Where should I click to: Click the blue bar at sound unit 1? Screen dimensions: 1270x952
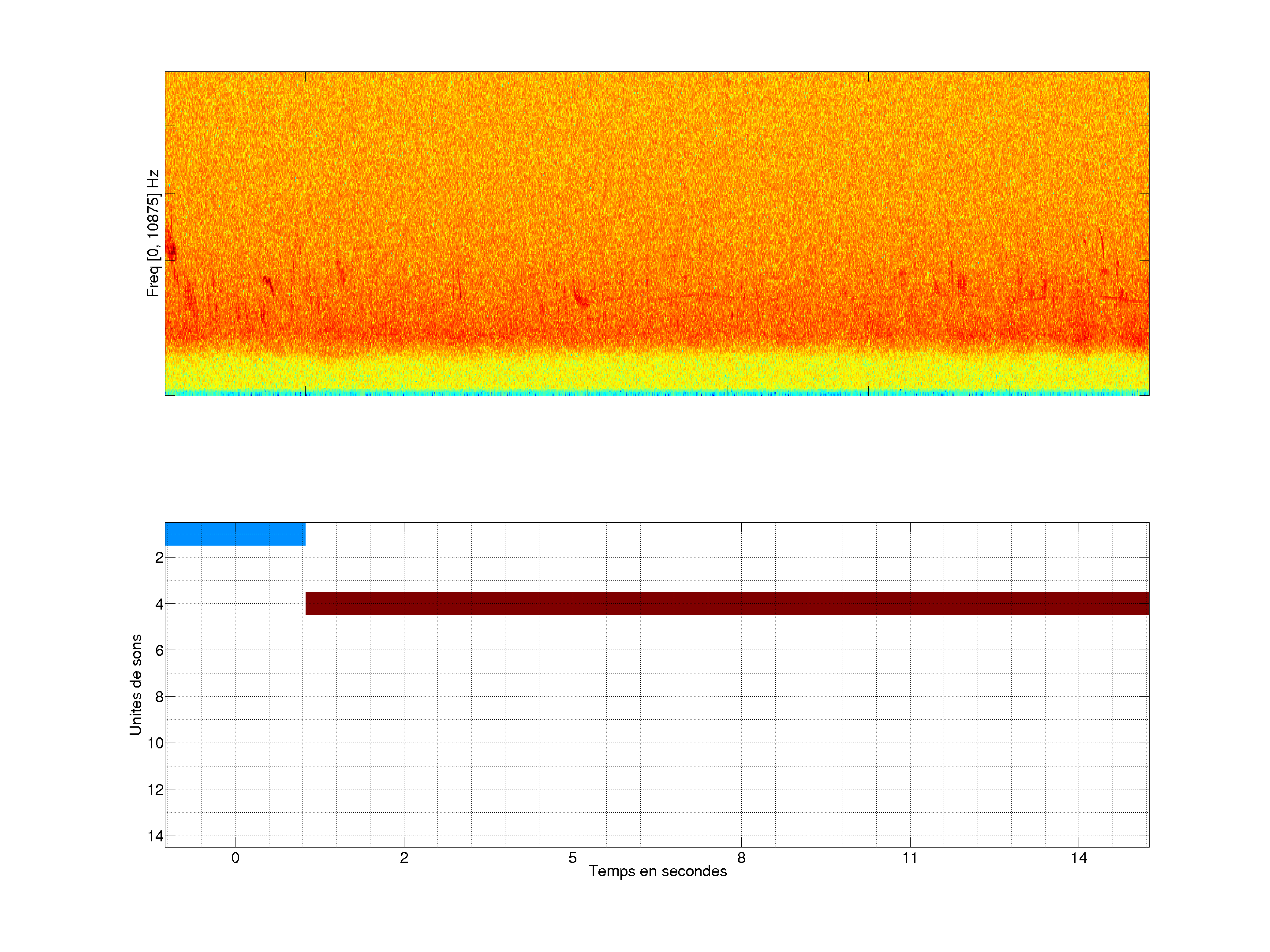235,534
